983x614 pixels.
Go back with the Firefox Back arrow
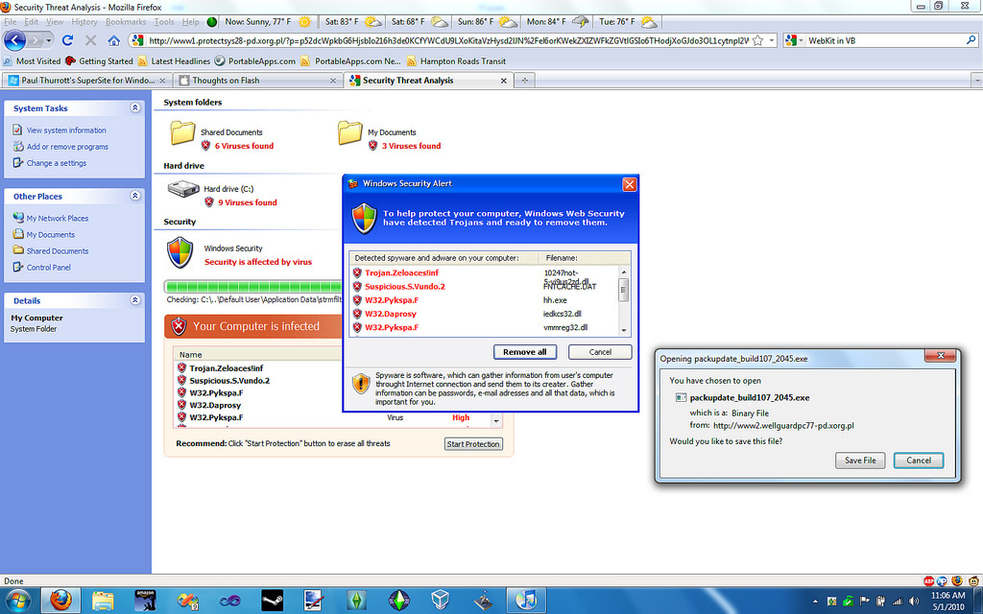coord(14,40)
